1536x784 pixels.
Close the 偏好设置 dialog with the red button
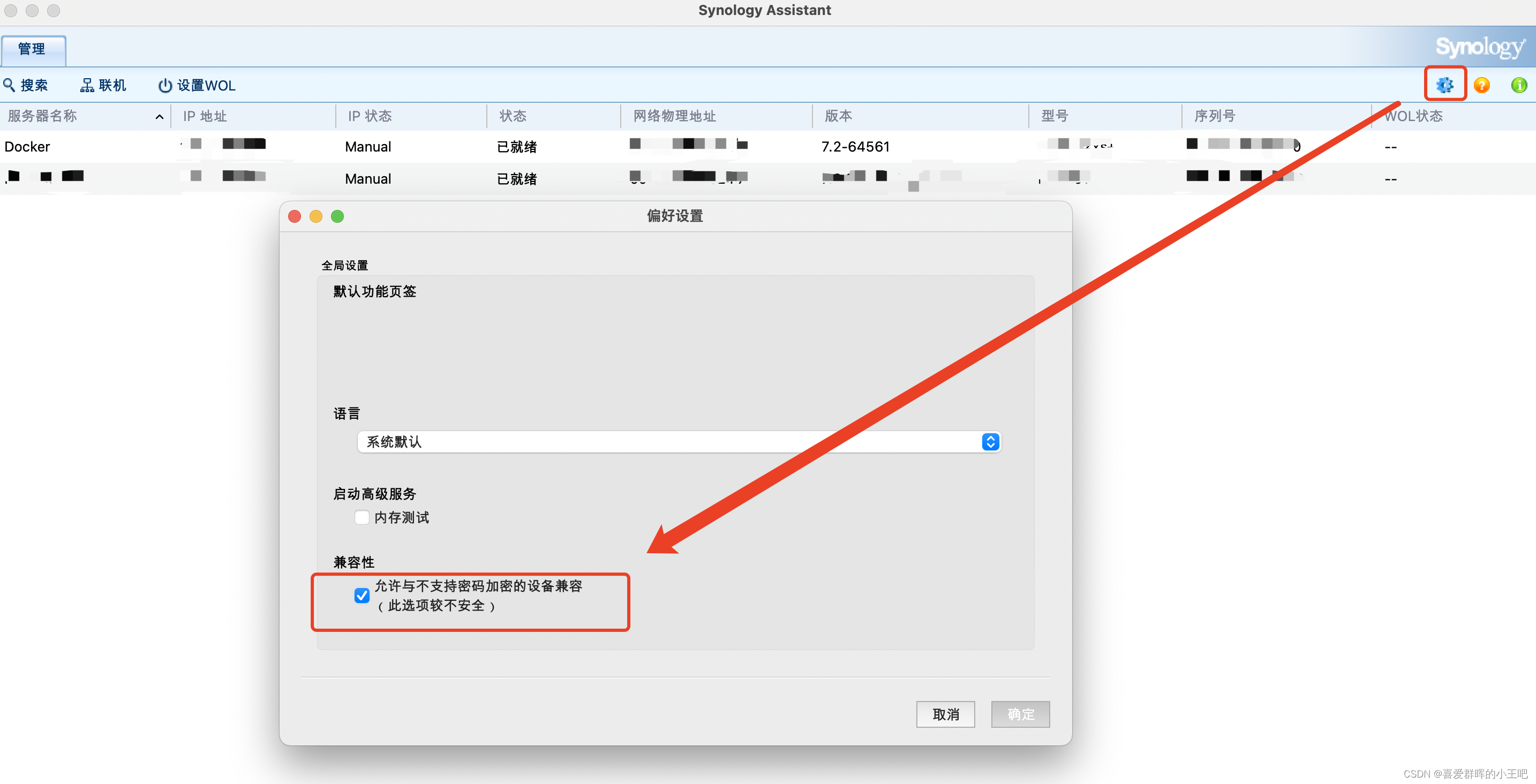point(295,216)
